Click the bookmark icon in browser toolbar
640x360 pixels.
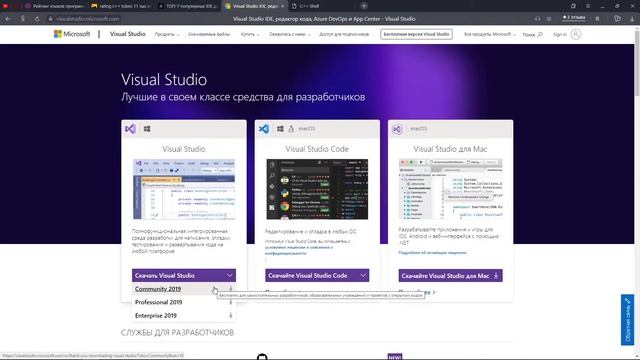[598, 19]
